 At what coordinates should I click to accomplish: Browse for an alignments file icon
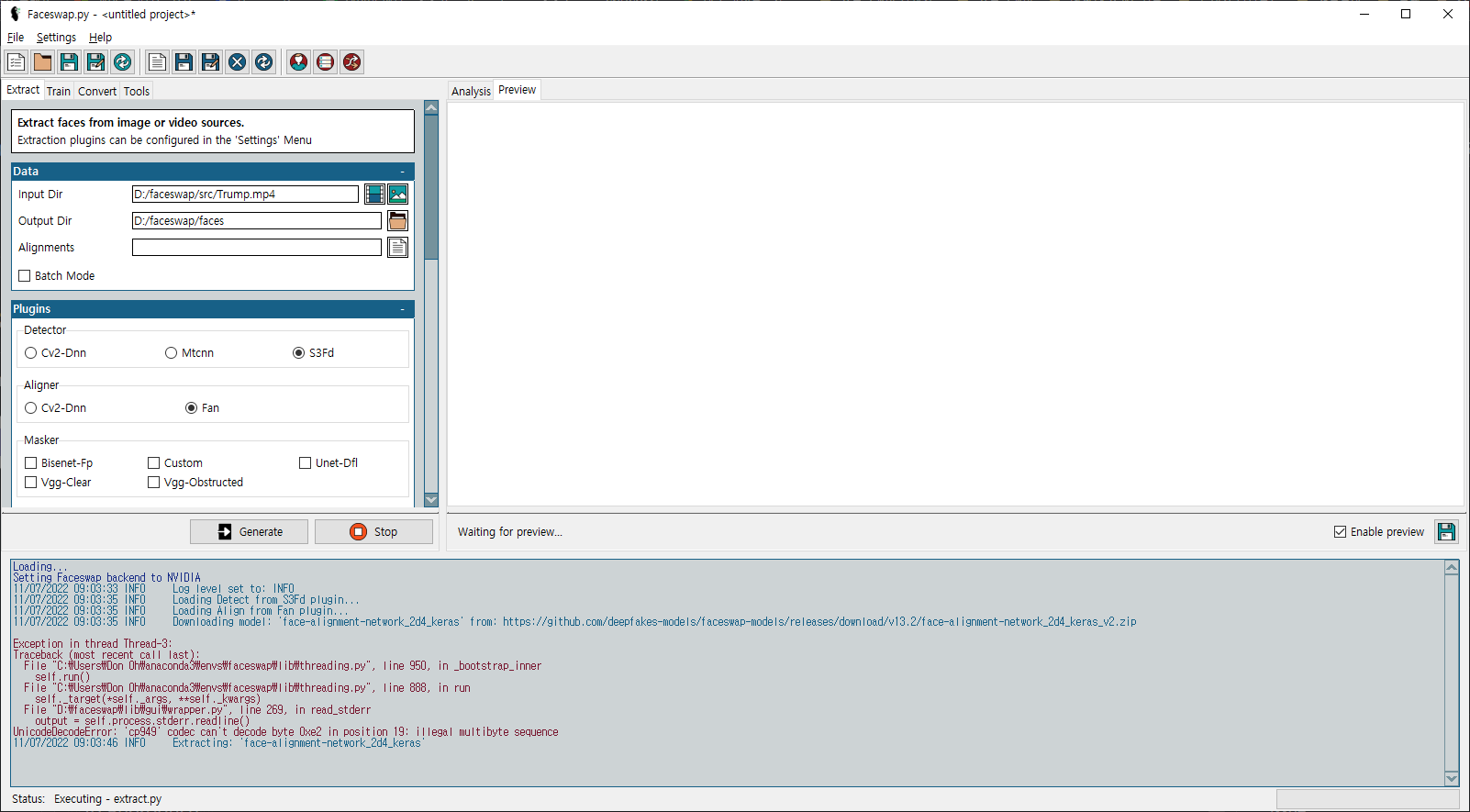pyautogui.click(x=397, y=247)
